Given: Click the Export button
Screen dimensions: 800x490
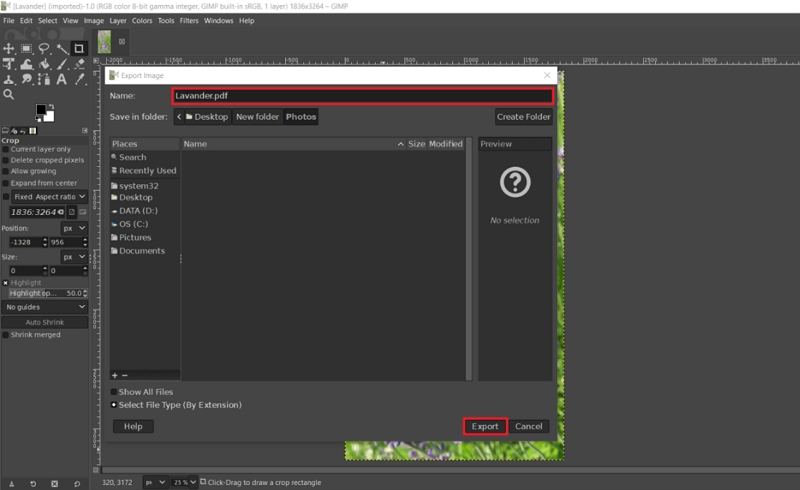Looking at the screenshot, I should click(x=485, y=426).
